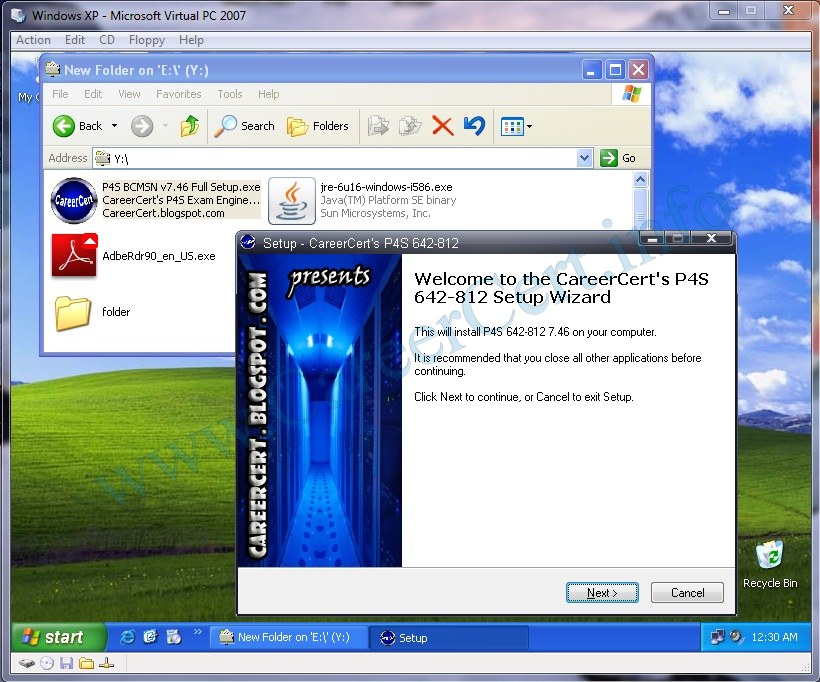
Task: Open Virtual PC Floppy menu
Action: pos(146,40)
